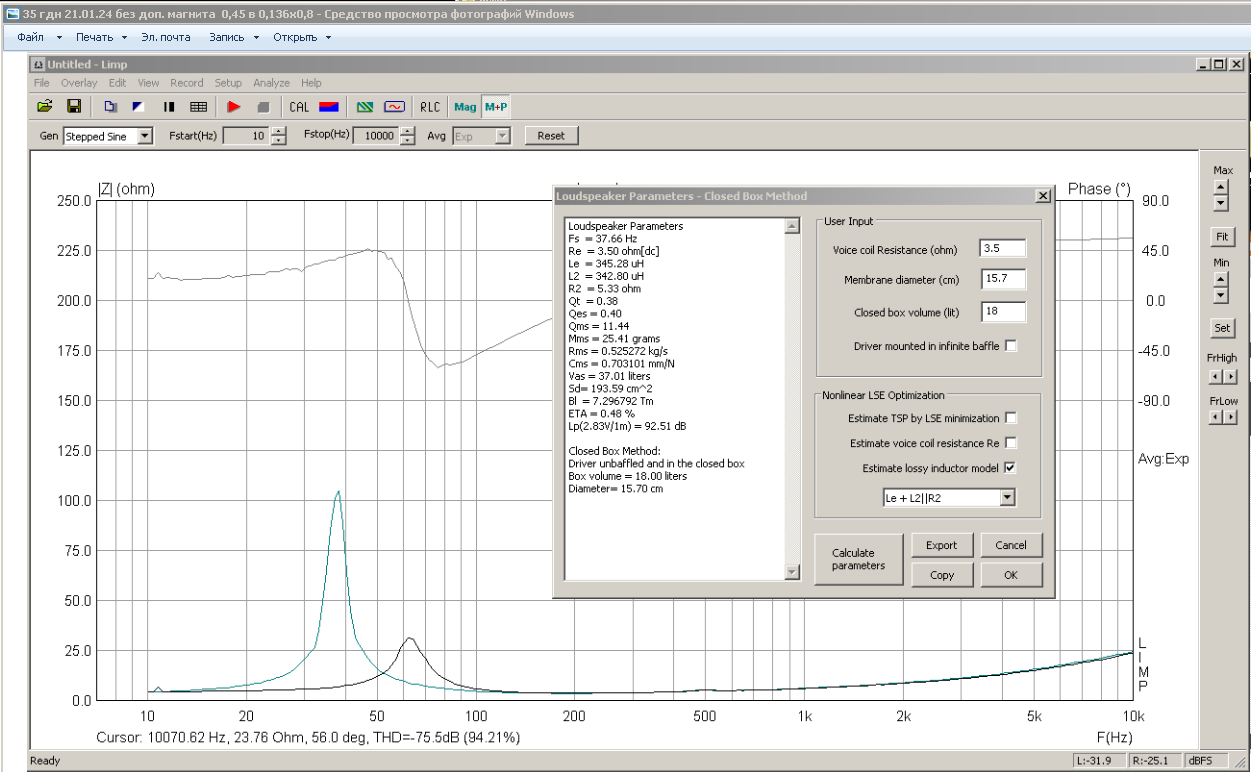Click the Export button
The image size is (1251, 772).
tap(941, 545)
